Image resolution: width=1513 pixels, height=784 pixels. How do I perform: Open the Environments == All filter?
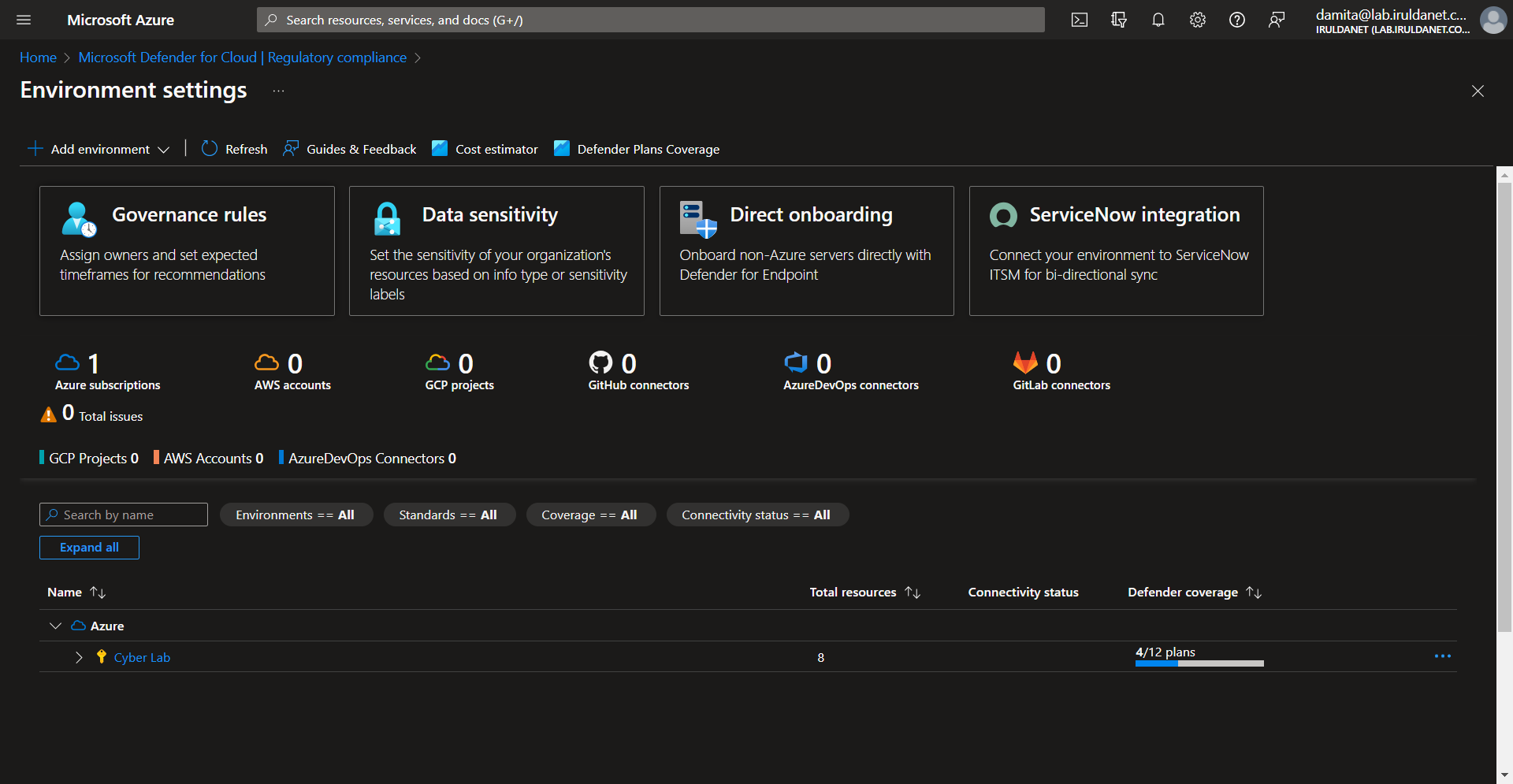click(296, 515)
